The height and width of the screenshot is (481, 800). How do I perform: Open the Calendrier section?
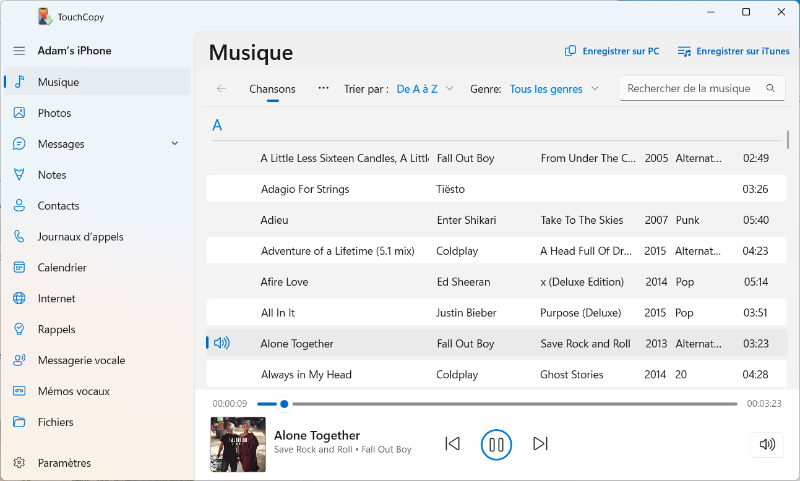tap(62, 268)
